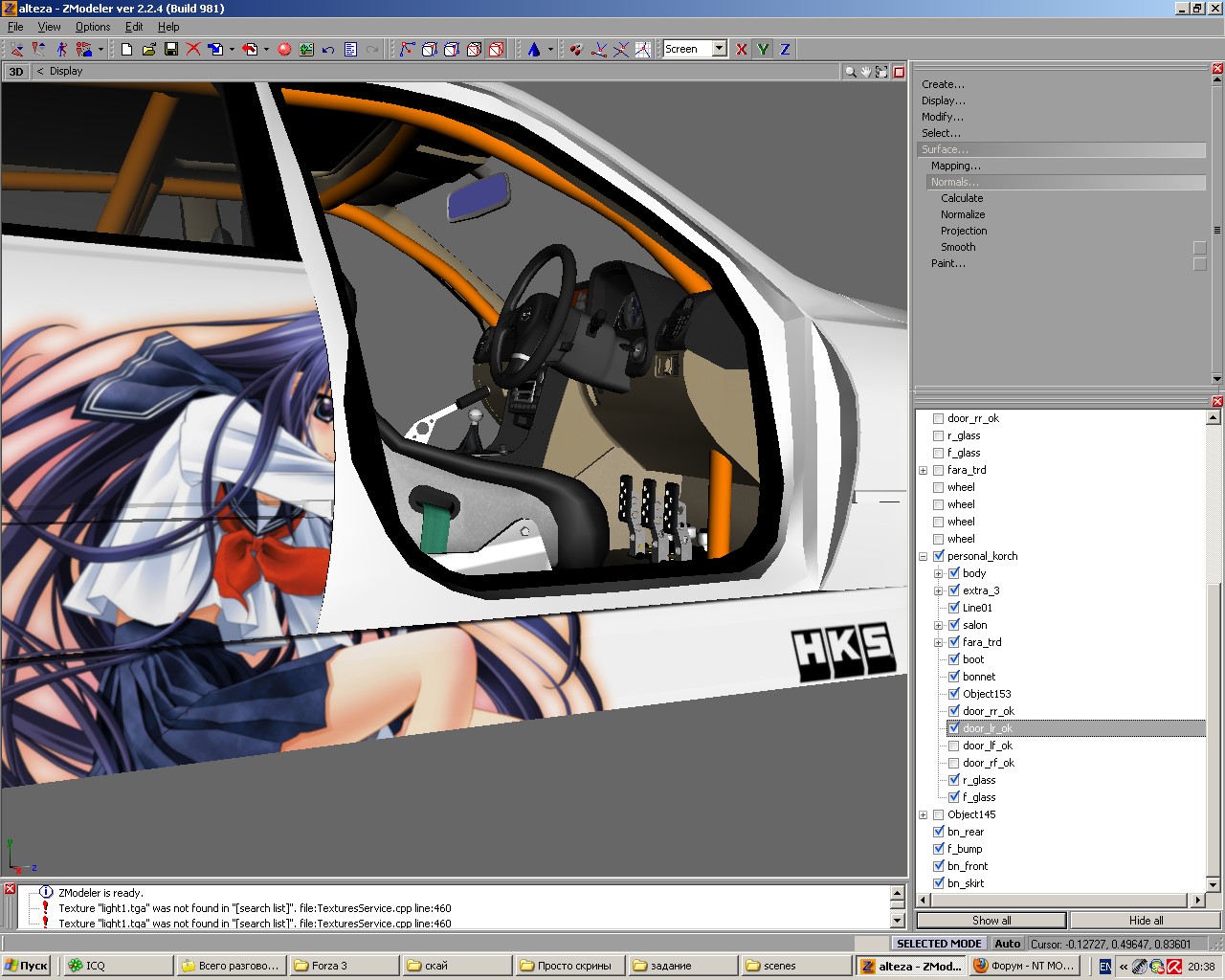The width and height of the screenshot is (1225, 980).
Task: Click the Save floppy disk icon
Action: click(171, 49)
